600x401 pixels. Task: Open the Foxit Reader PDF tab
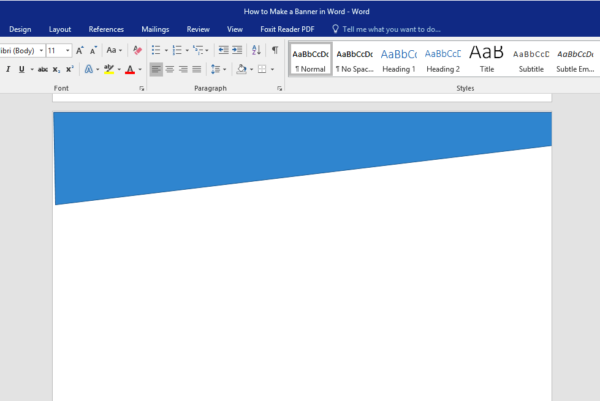(x=287, y=29)
